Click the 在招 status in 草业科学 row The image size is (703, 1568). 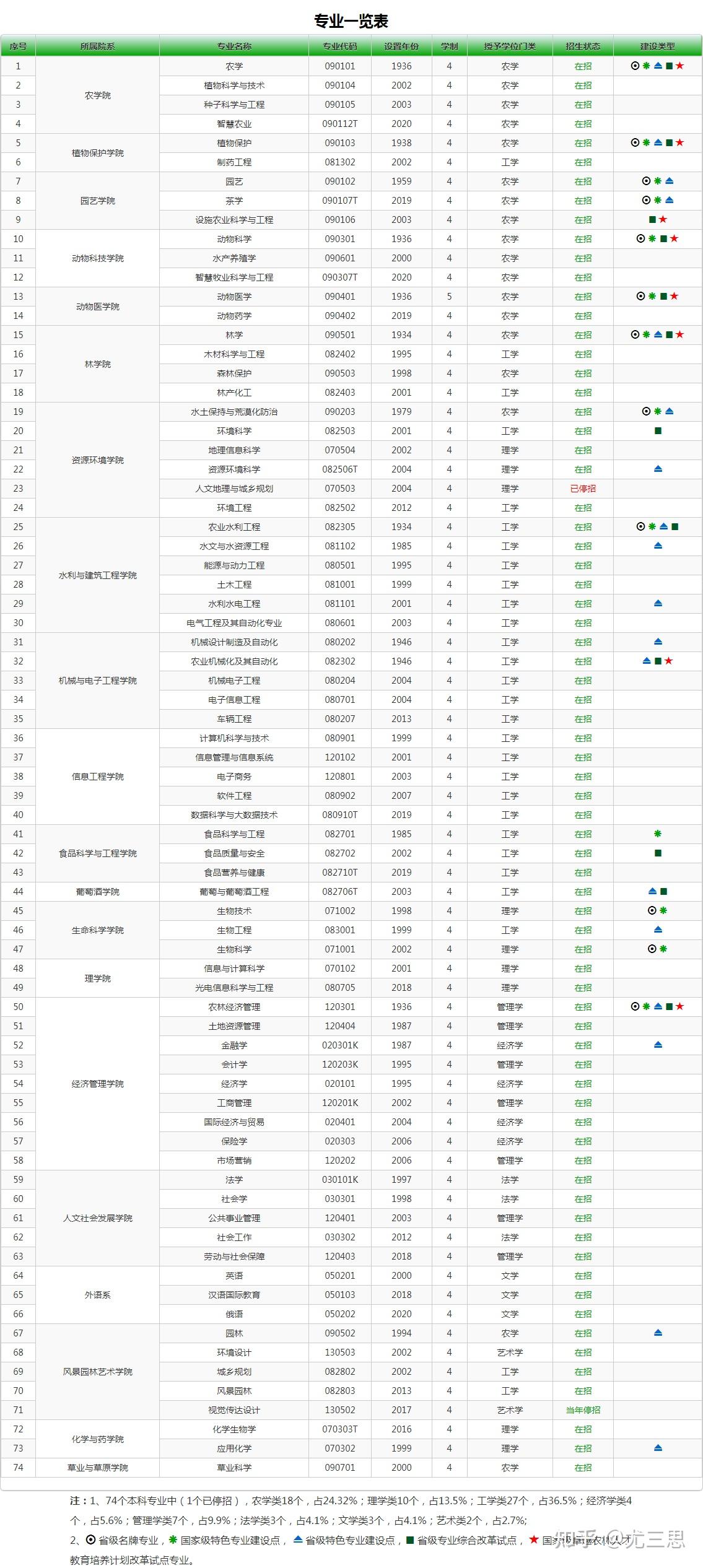[583, 1468]
